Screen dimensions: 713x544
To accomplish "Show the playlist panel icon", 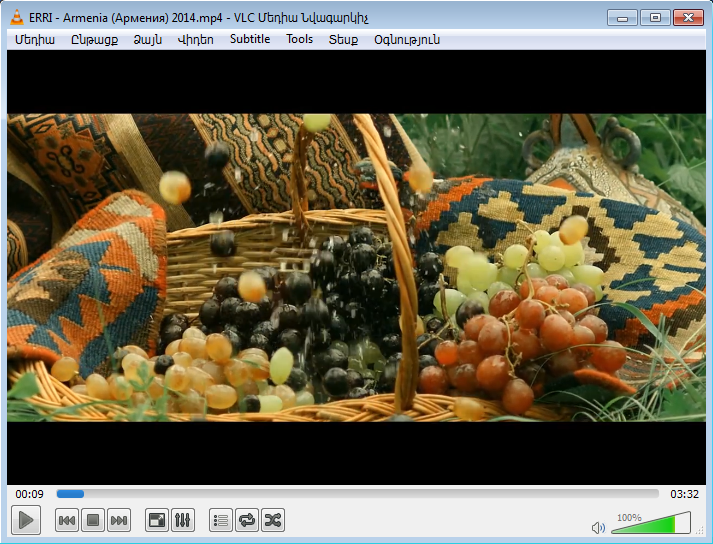I will pyautogui.click(x=221, y=520).
